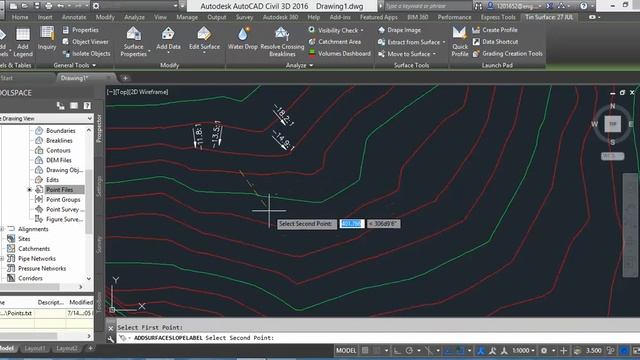Run Resolve Crossing Breaklines
This screenshot has height=360, width=640.
[x=282, y=41]
